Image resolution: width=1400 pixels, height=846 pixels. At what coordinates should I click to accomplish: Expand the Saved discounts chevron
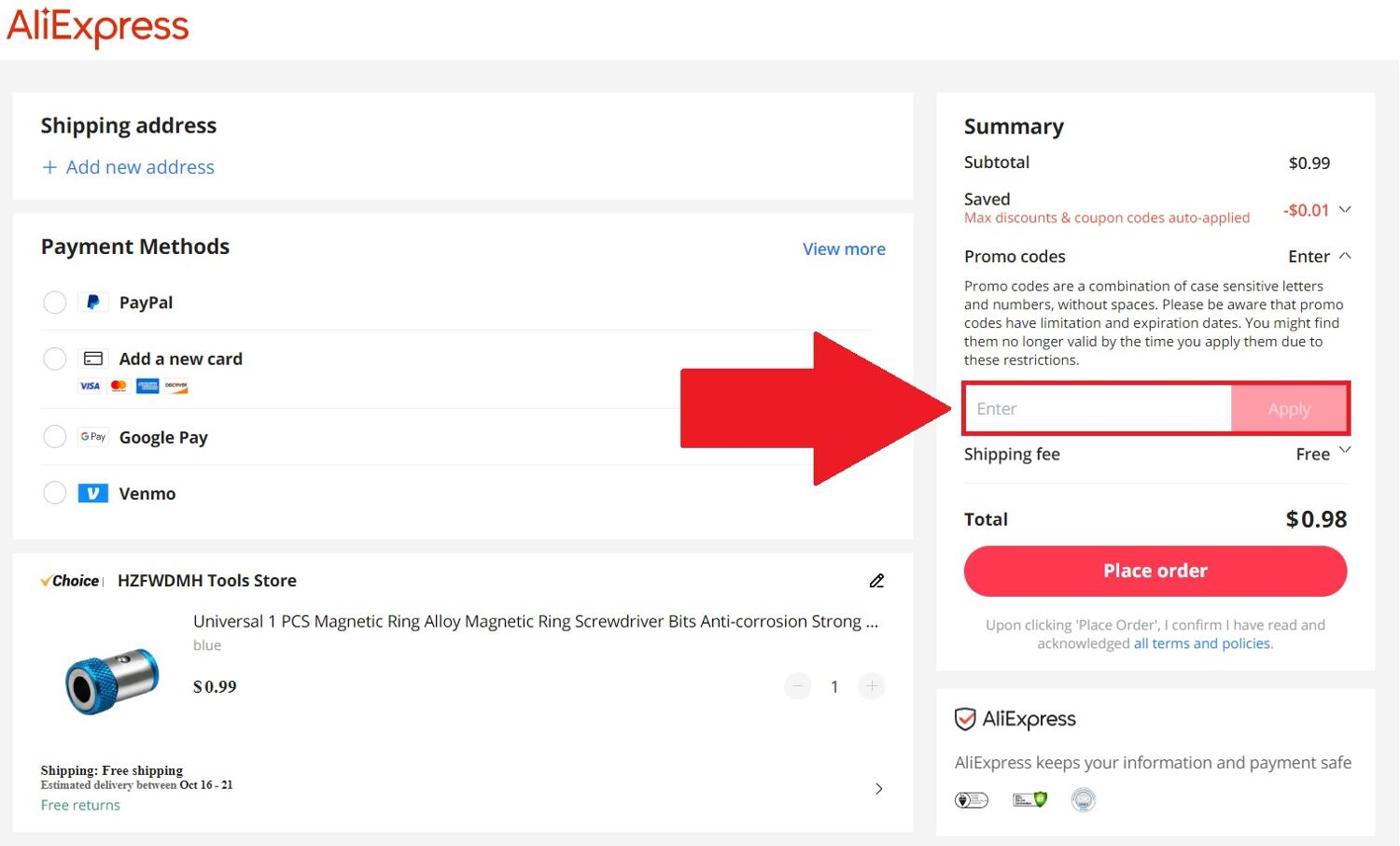[1345, 209]
